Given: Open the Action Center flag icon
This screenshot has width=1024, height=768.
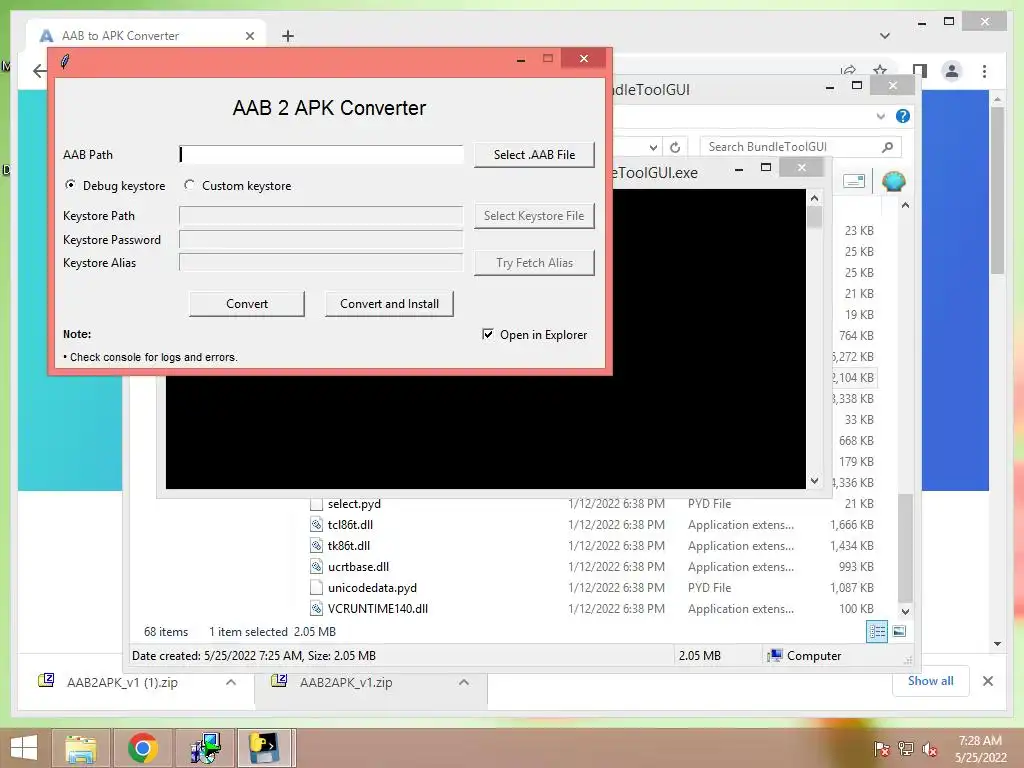Looking at the screenshot, I should pos(881,749).
